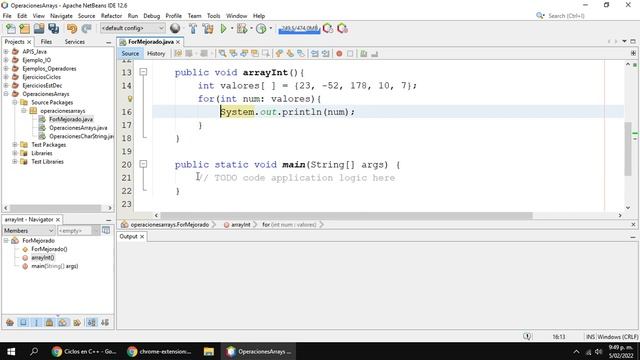This screenshot has height=360, width=640.
Task: Switch to the Services tab
Action: 75,42
